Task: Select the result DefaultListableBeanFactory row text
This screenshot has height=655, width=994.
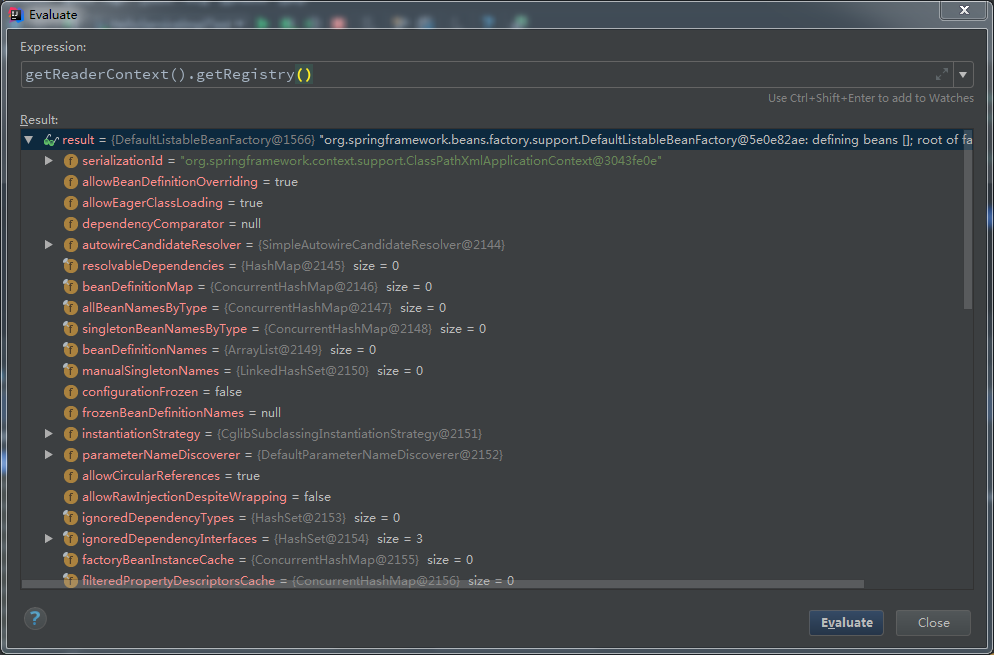Action: click(517, 140)
